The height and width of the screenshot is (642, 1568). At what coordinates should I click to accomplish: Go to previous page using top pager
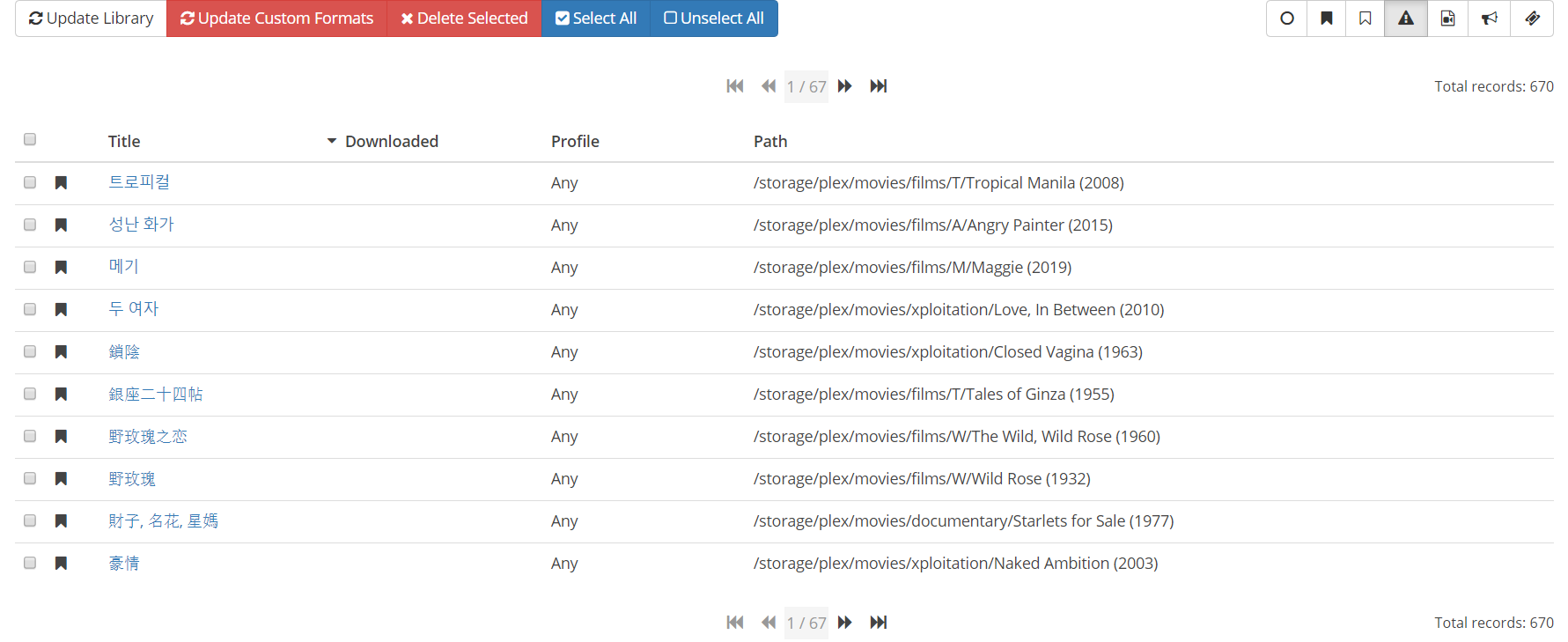coord(769,86)
